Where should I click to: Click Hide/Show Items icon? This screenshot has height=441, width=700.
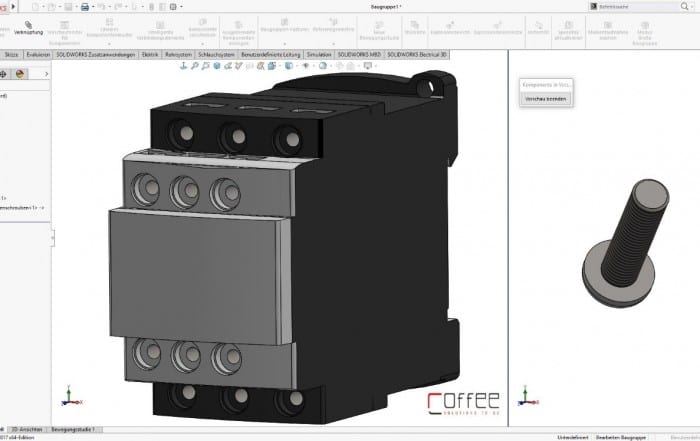pyautogui.click(x=306, y=66)
